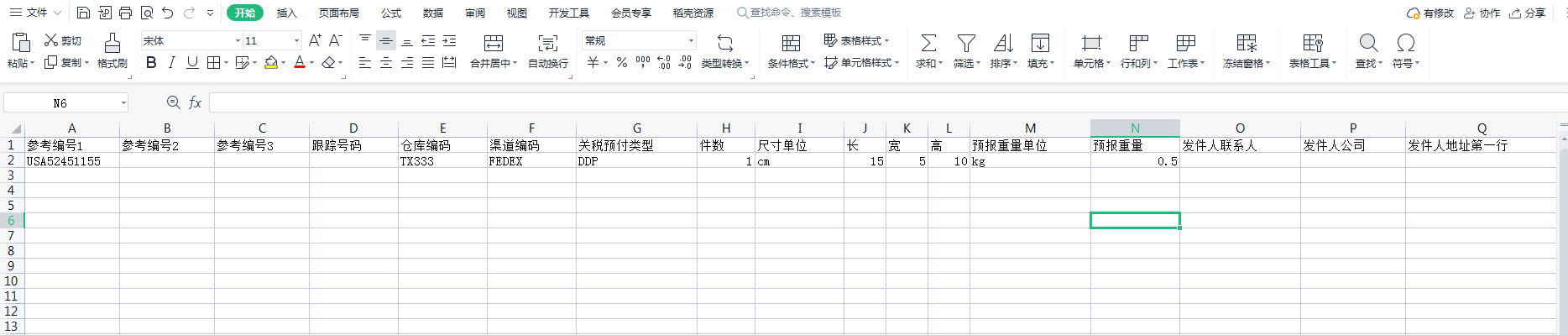Click the 有修改 cloud status button
1568x335 pixels.
pyautogui.click(x=1430, y=13)
